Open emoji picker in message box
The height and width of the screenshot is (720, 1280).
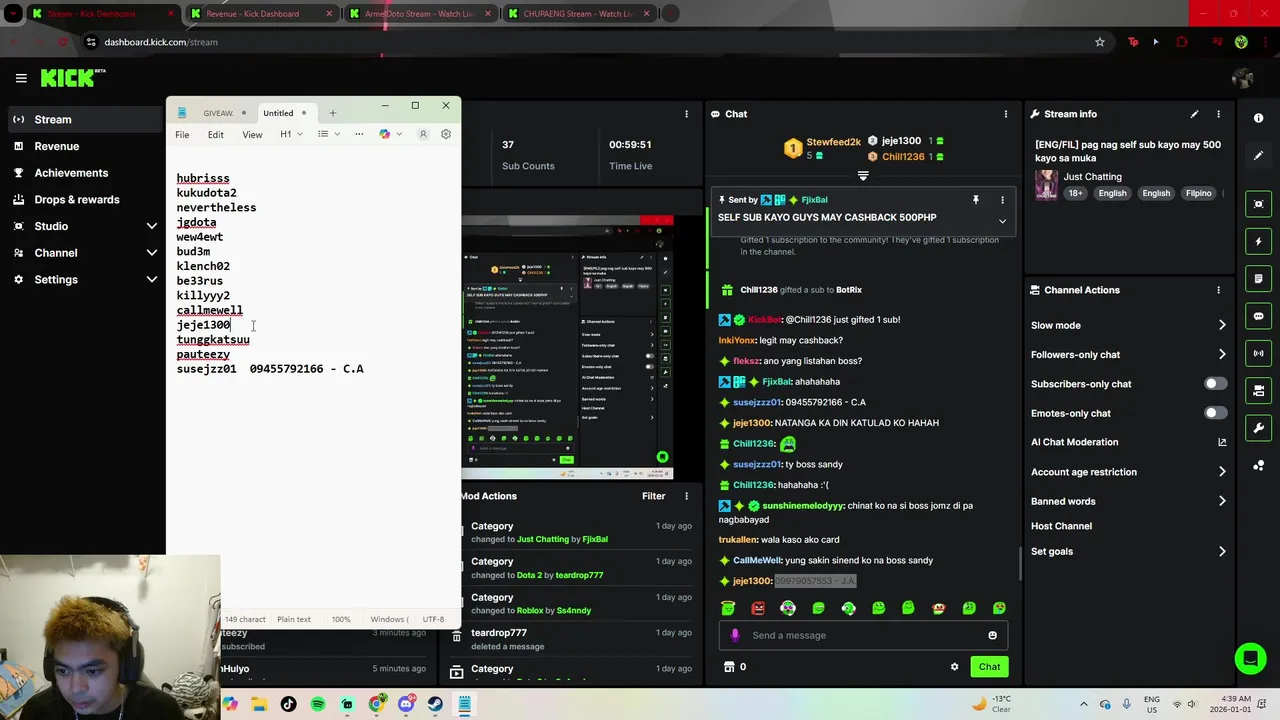pos(992,635)
